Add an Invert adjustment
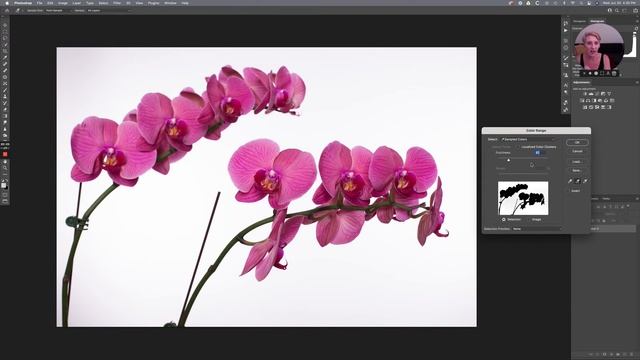 coord(585,107)
